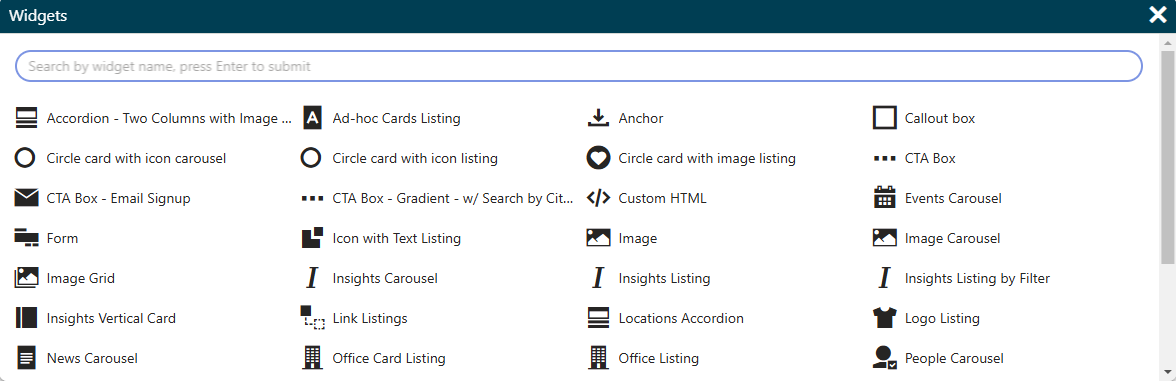
Task: Select the Locations Accordion icon
Action: (598, 318)
